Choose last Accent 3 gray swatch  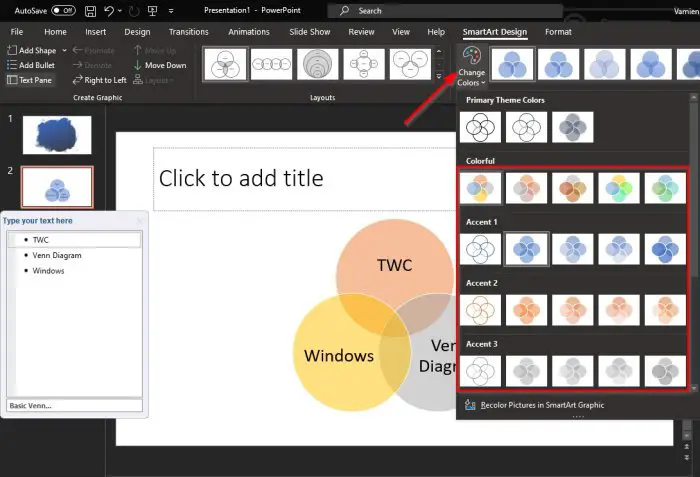[665, 371]
